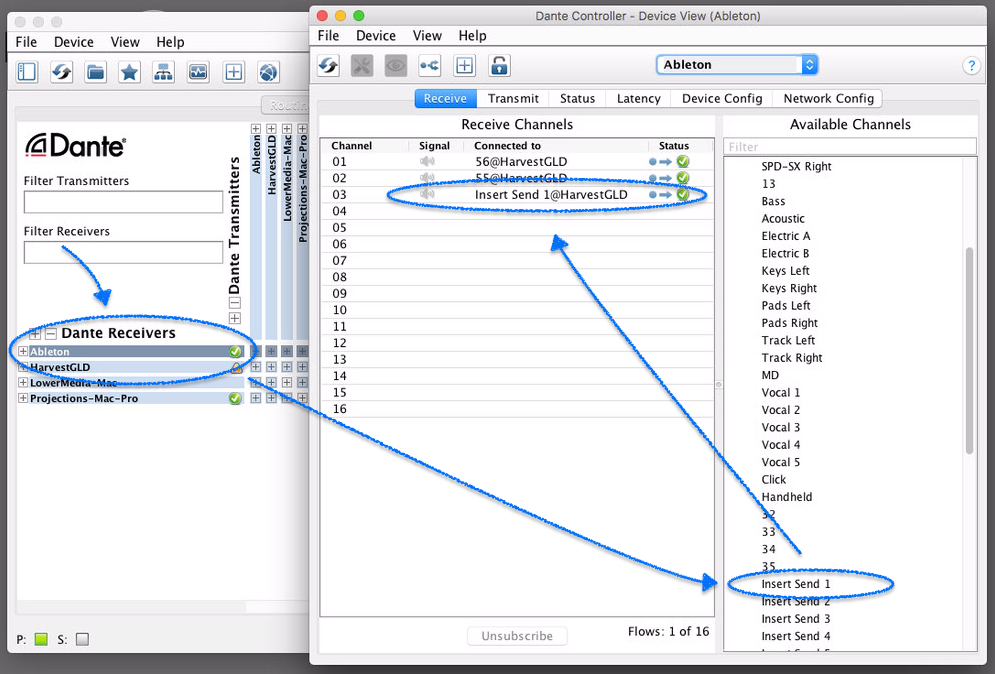
Task: Click the star icon in Network View toolbar
Action: (129, 72)
